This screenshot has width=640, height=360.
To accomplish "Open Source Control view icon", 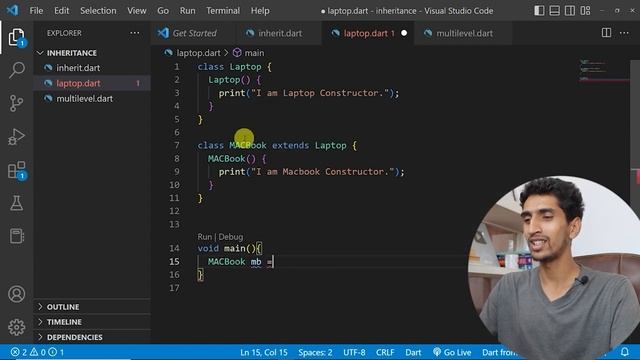I will tap(16, 103).
